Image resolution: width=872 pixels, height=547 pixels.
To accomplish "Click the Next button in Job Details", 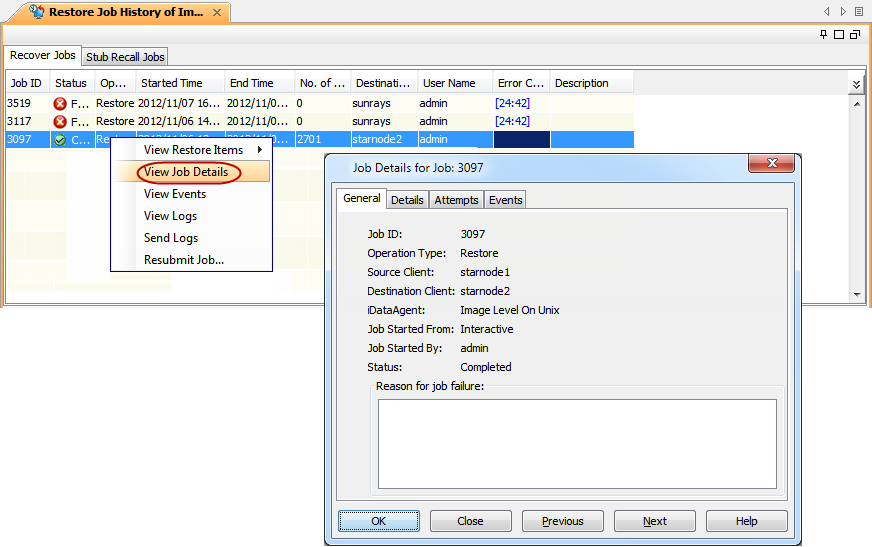I will [x=654, y=521].
